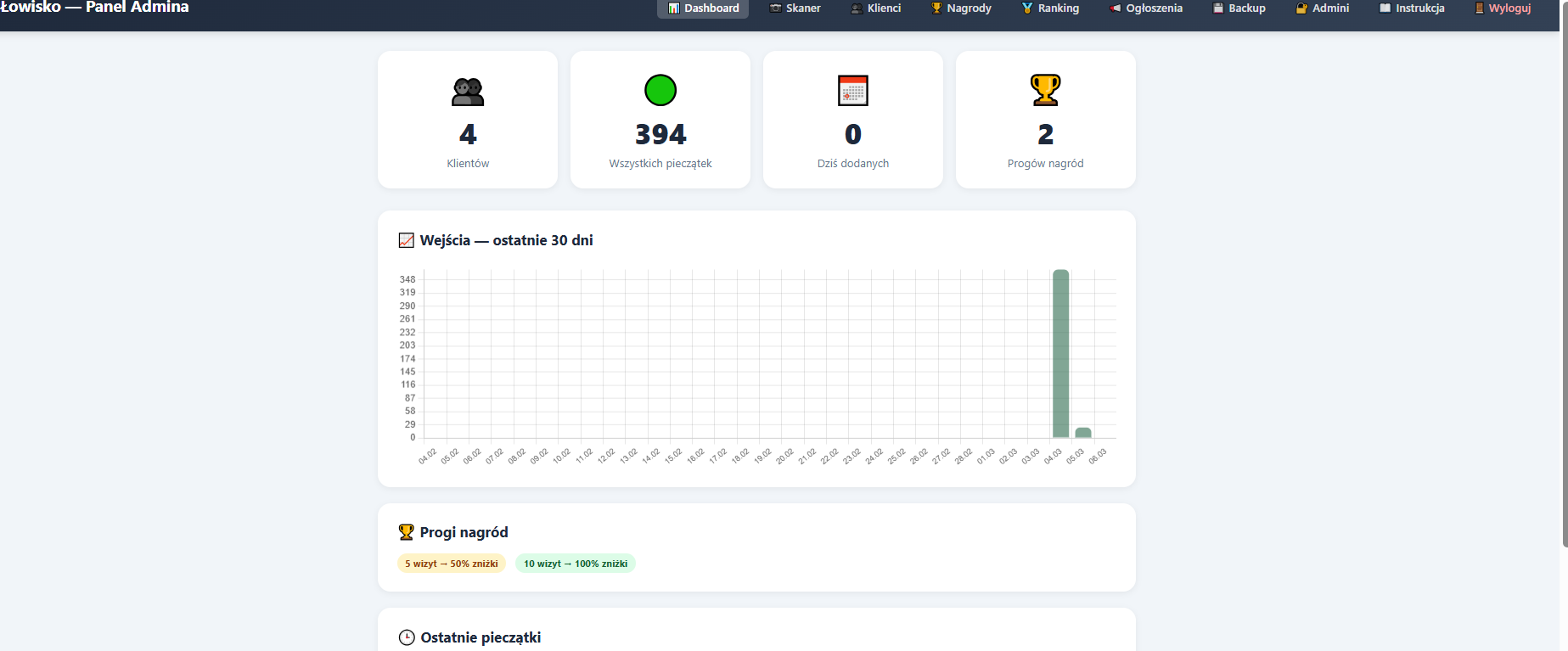Viewport: 1568px width, 651px height.
Task: Click the two-people clients icon
Action: tap(468, 91)
